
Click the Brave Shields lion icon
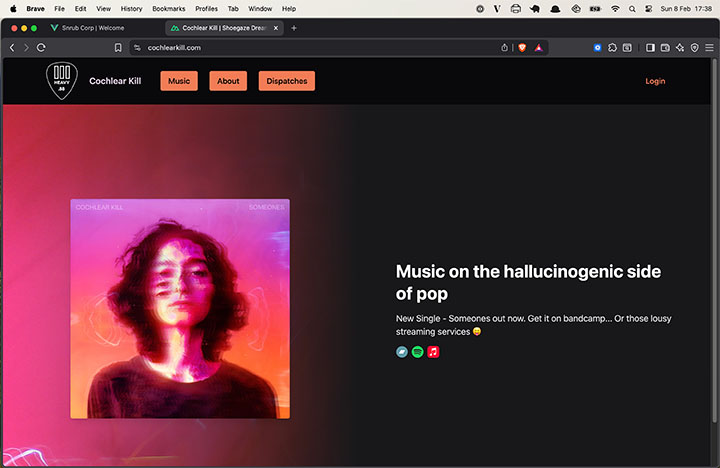[522, 47]
